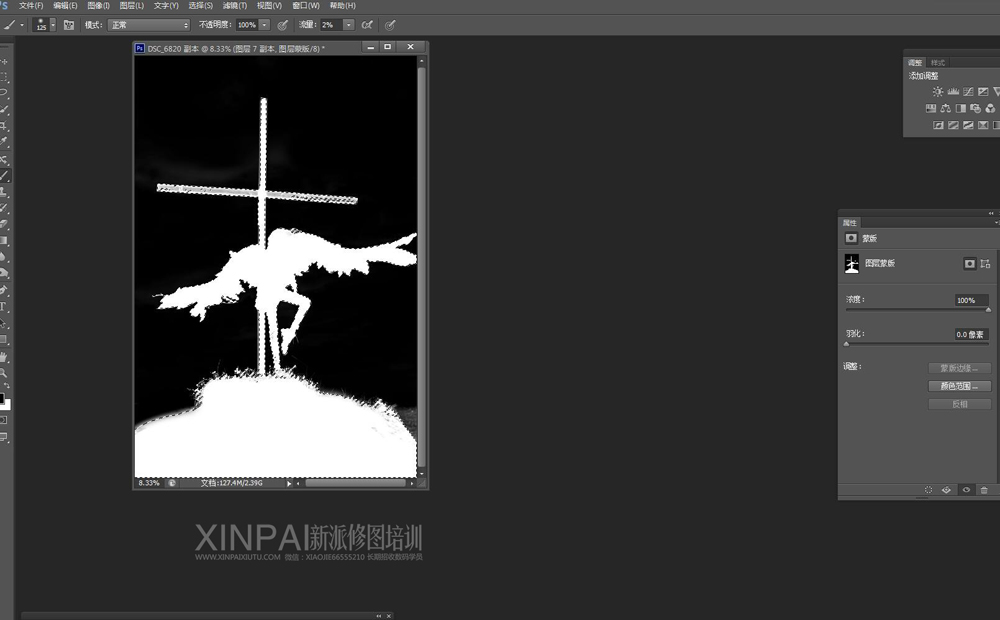
Task: Select the vector mask button
Action: [985, 263]
